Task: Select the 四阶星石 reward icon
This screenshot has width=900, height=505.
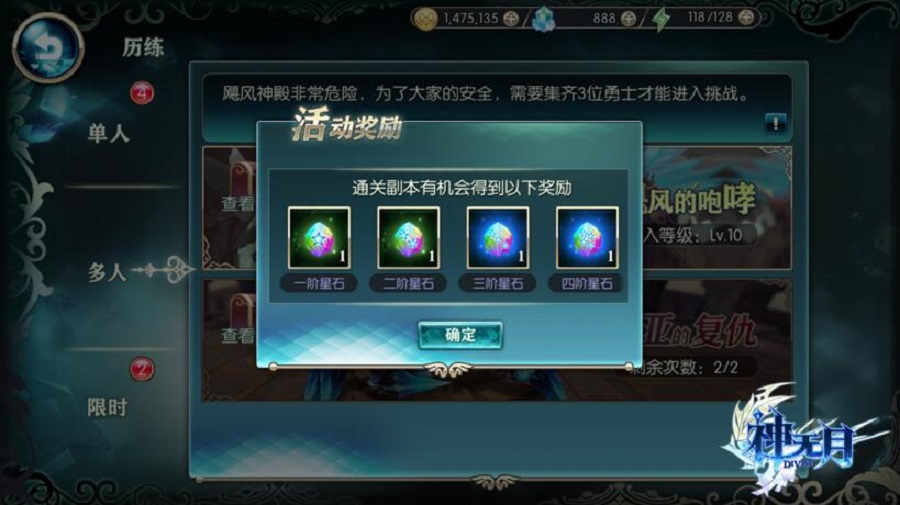Action: [587, 238]
